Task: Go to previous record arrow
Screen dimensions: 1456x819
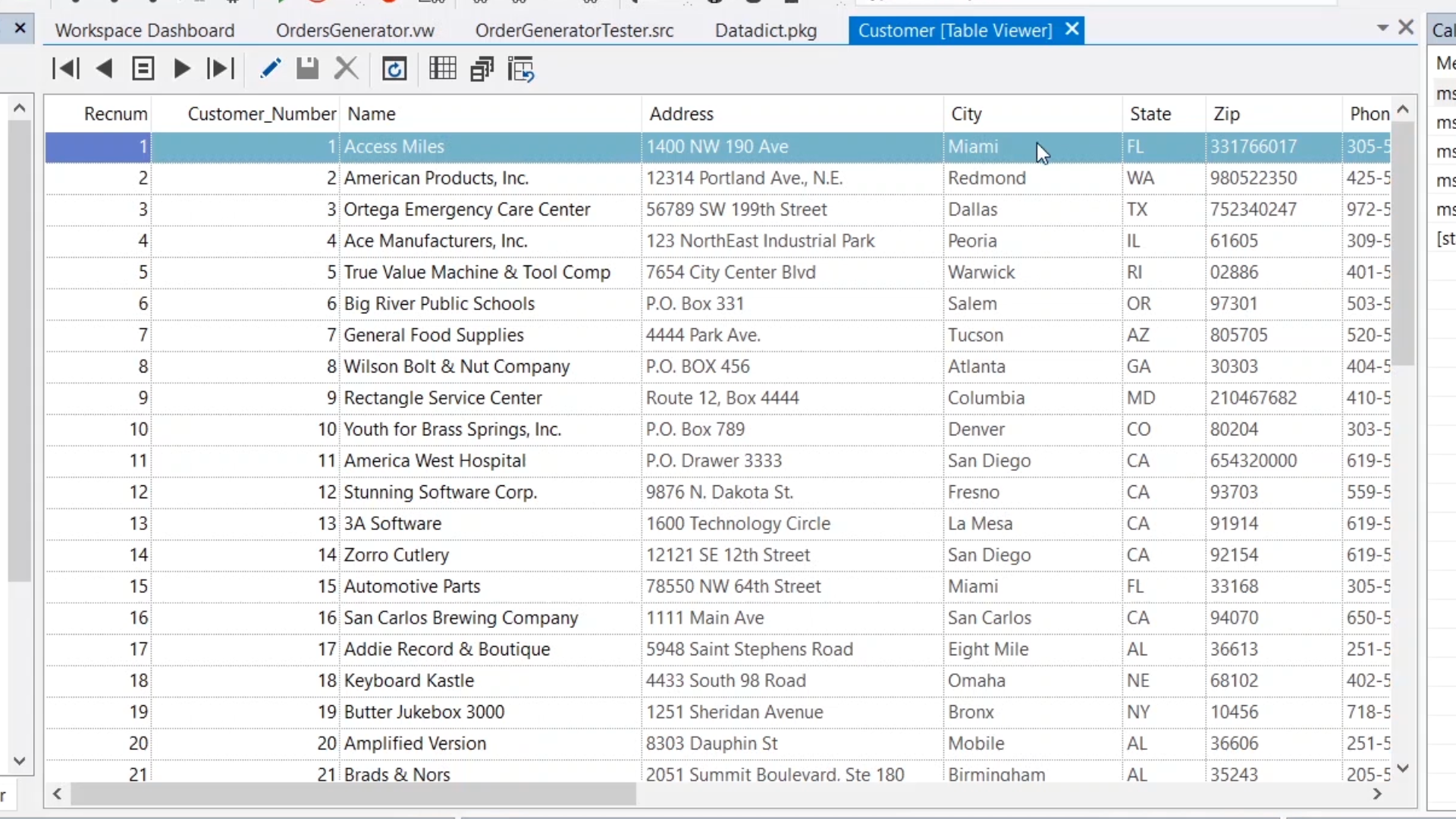Action: (105, 69)
